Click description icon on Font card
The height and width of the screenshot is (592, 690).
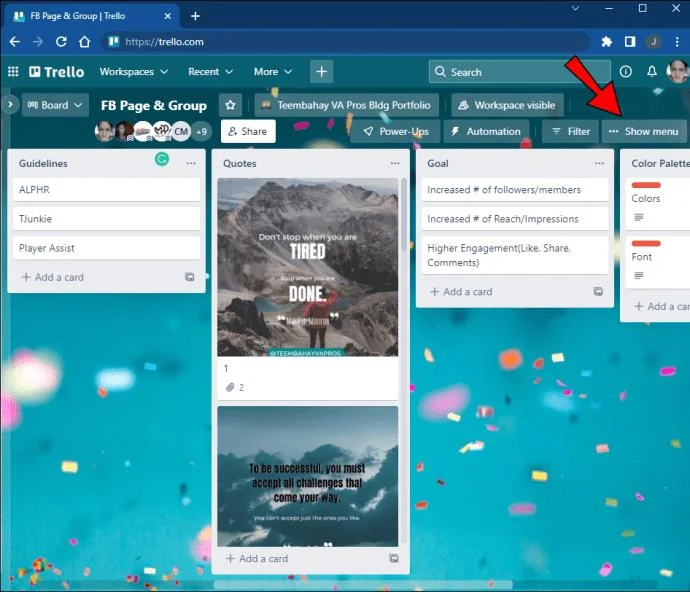click(x=639, y=276)
